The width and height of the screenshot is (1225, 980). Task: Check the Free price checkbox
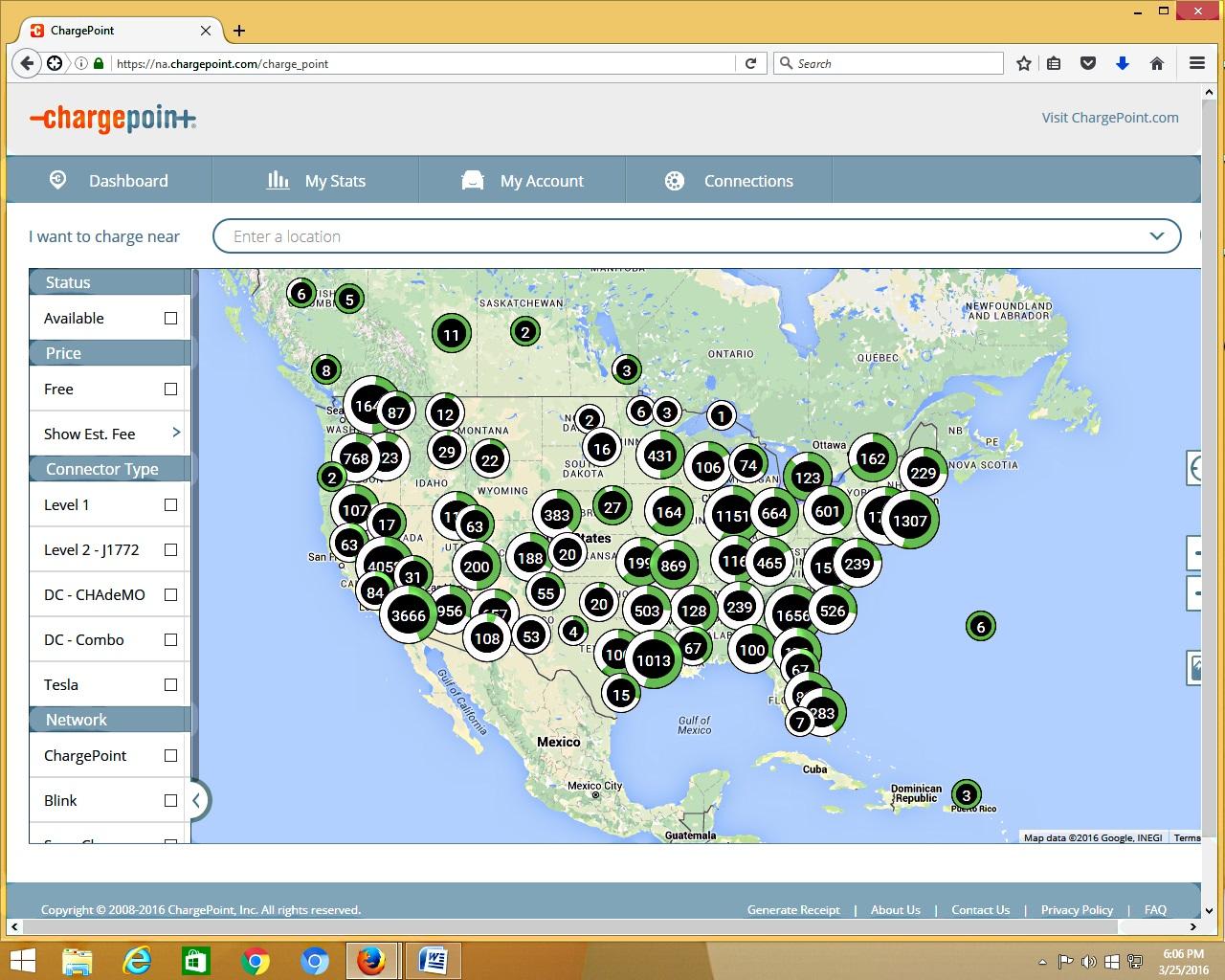170,390
